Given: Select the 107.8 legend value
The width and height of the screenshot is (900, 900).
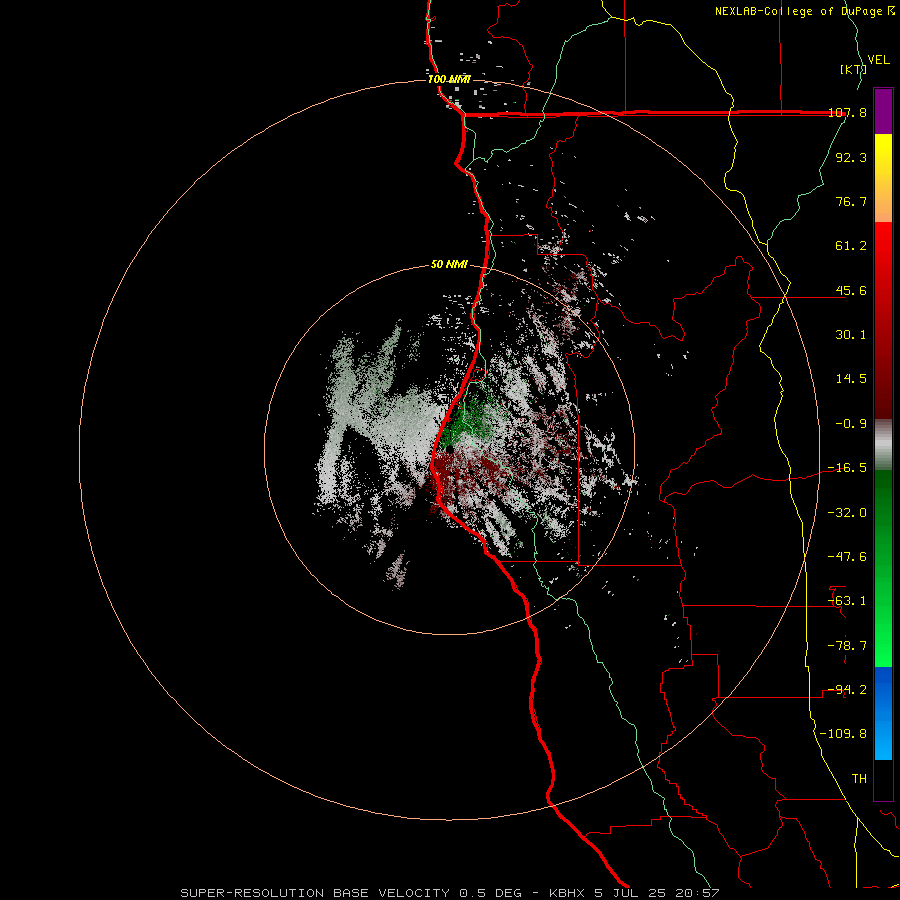Looking at the screenshot, I should [847, 112].
